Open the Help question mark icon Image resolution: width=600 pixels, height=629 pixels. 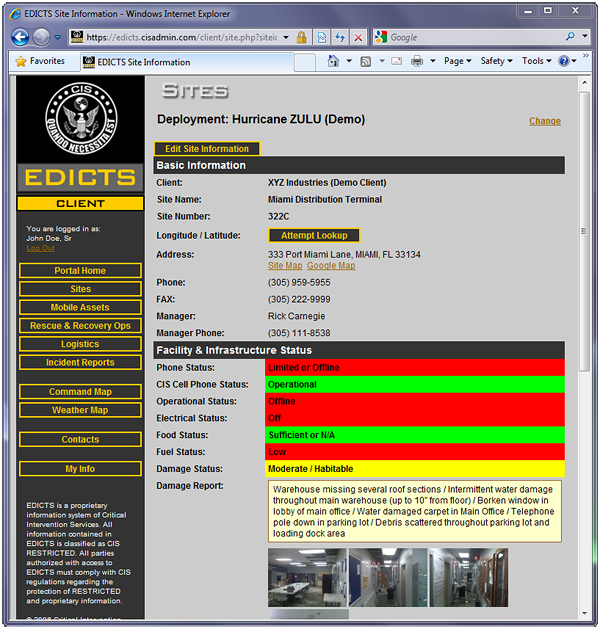pyautogui.click(x=564, y=61)
